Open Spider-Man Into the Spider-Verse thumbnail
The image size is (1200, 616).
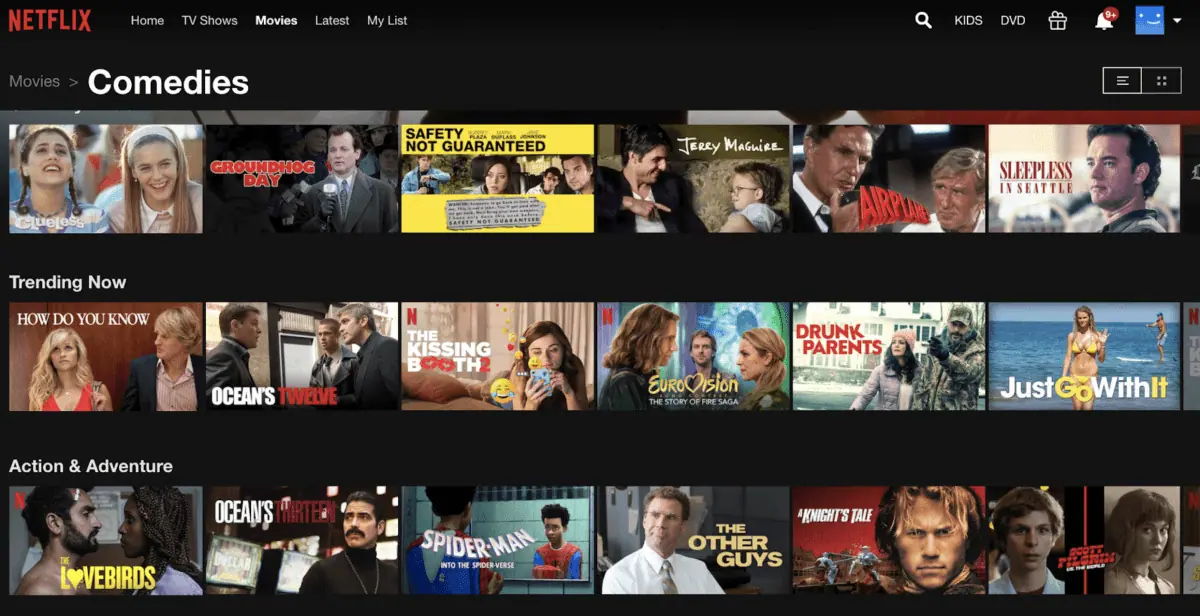click(x=498, y=541)
